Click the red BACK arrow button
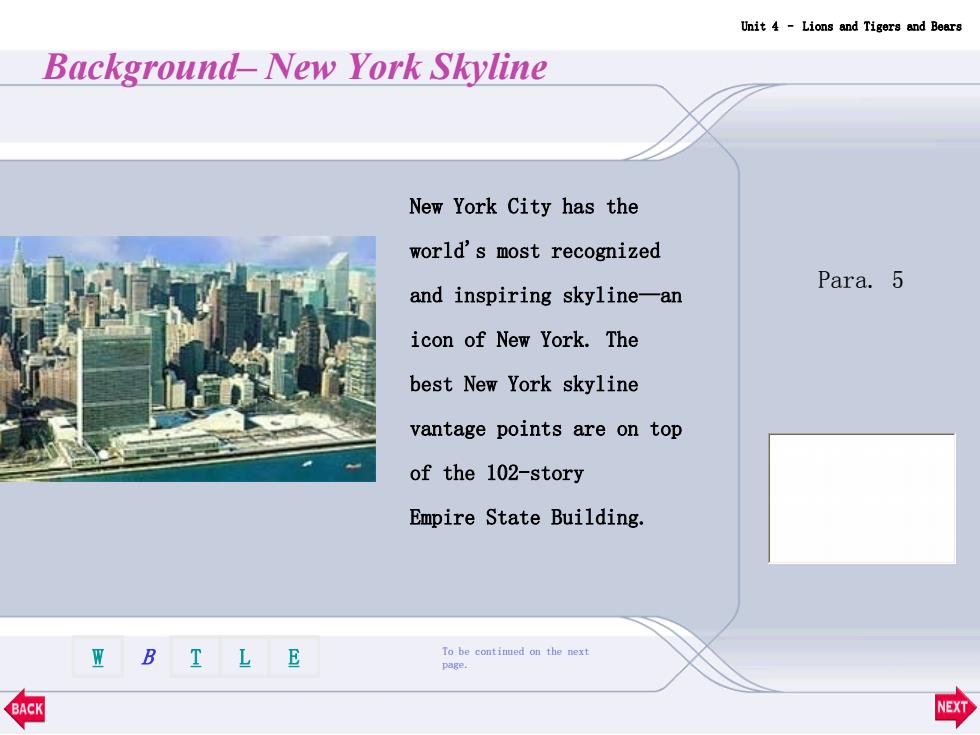 [x=24, y=709]
